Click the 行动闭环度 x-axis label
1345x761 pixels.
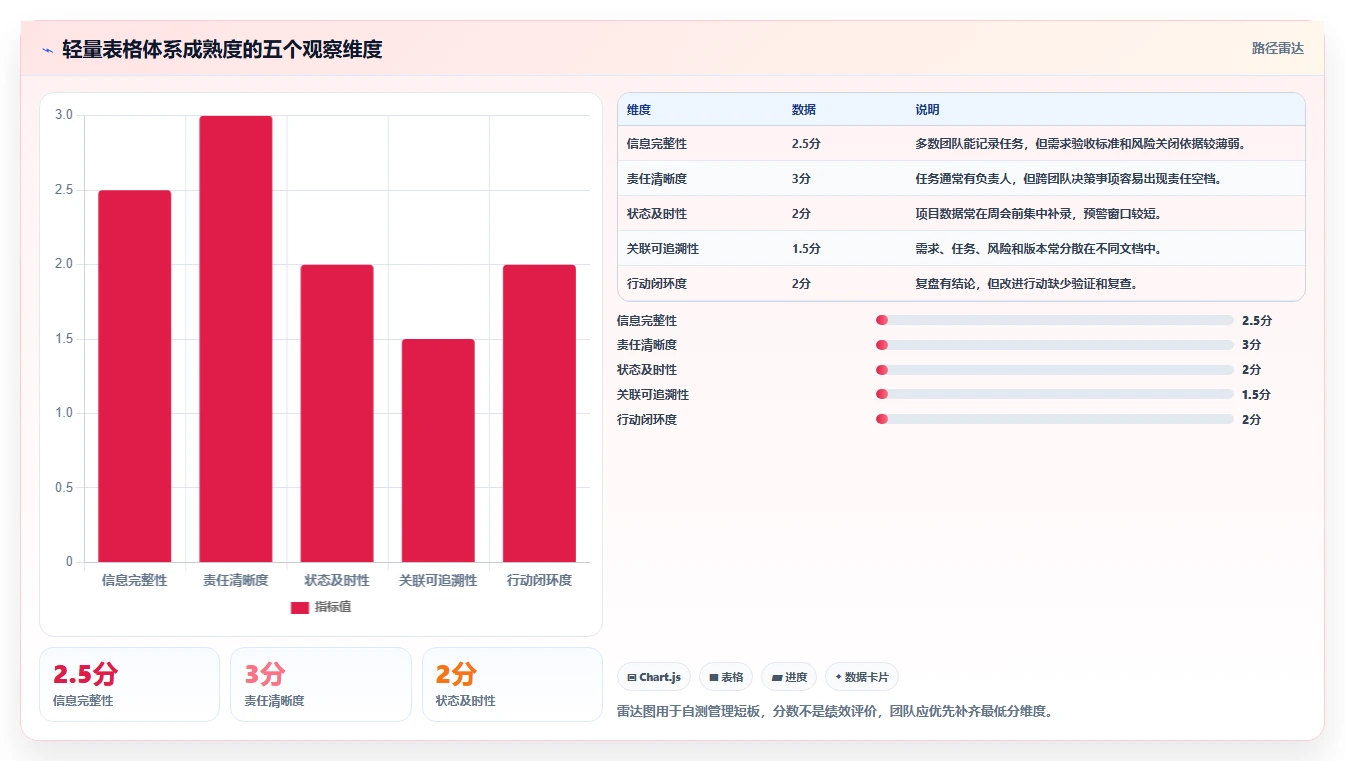pos(540,580)
